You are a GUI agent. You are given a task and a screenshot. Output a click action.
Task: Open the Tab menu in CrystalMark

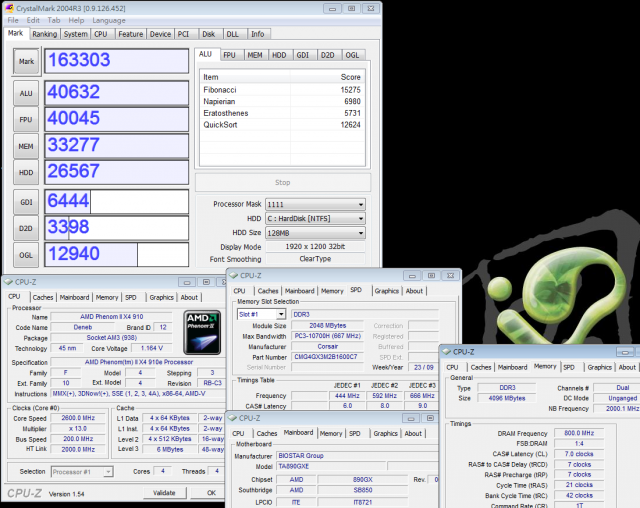53,20
